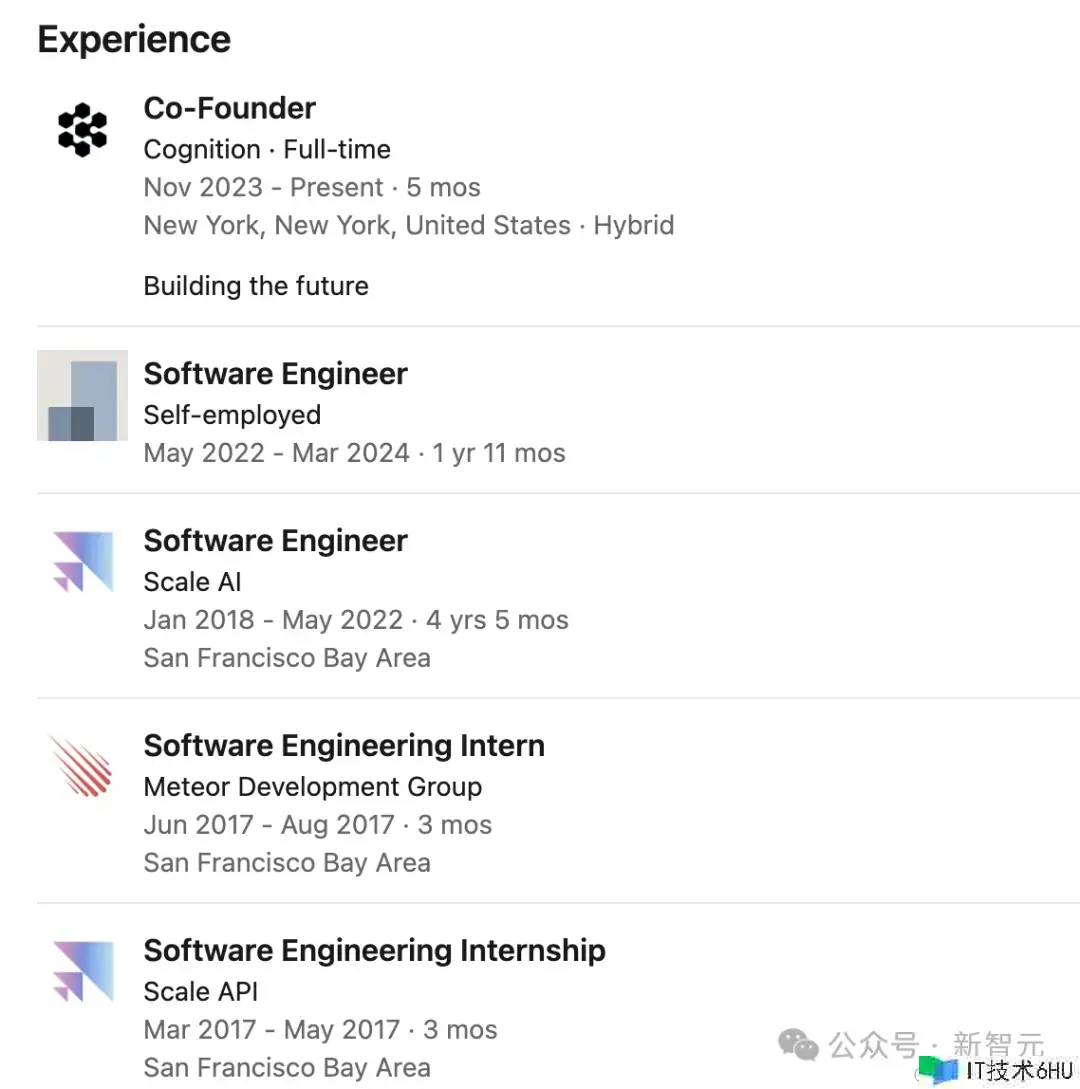The width and height of the screenshot is (1080, 1089).
Task: Click the Meteor Development Group name
Action: point(313,787)
